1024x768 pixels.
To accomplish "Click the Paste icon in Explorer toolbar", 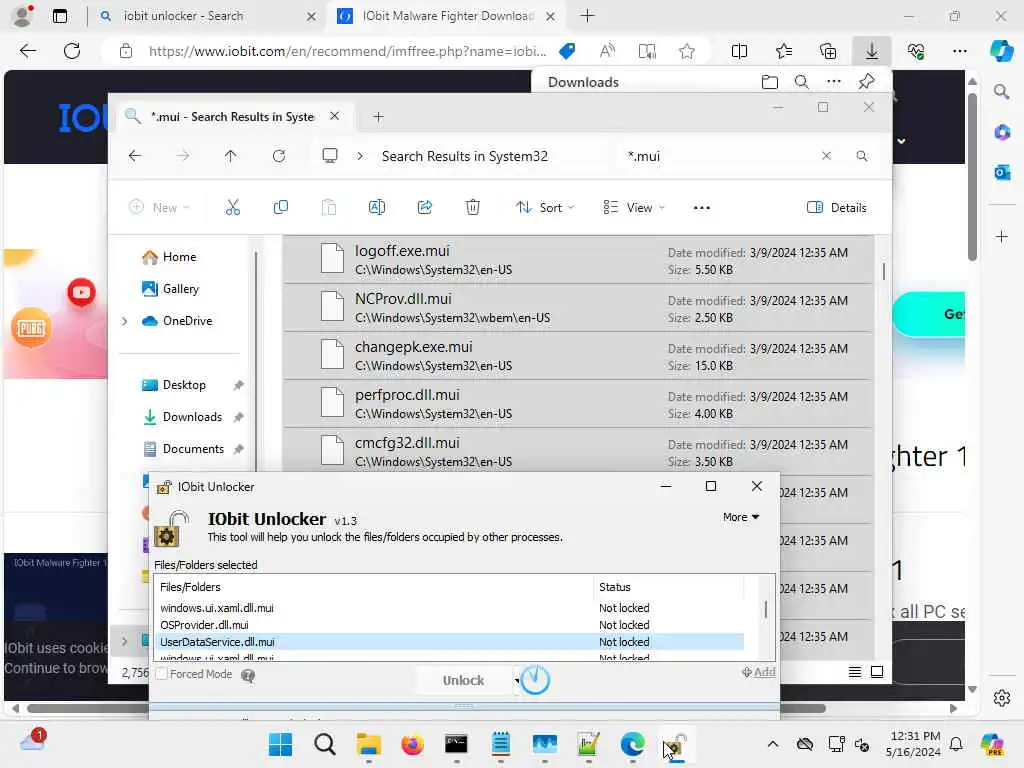I will pyautogui.click(x=329, y=208).
